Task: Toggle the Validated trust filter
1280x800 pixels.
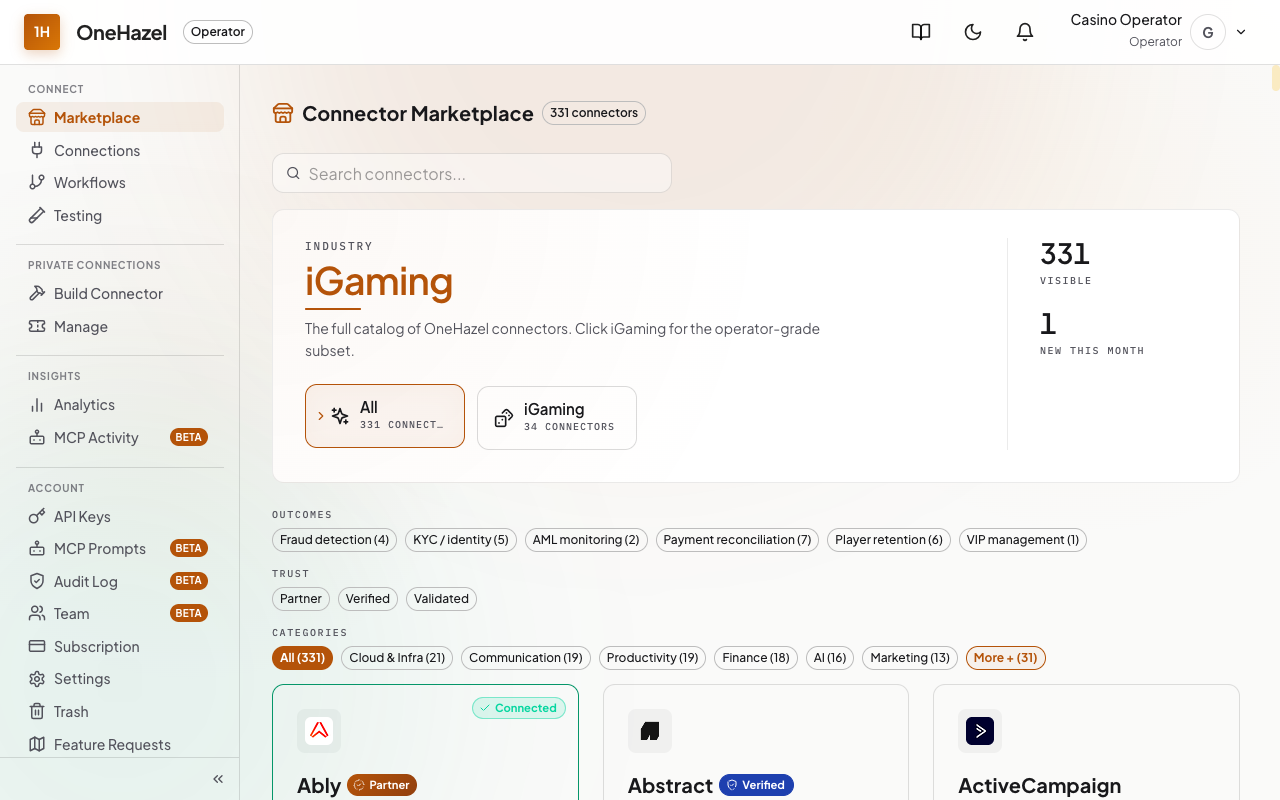Action: click(x=441, y=599)
